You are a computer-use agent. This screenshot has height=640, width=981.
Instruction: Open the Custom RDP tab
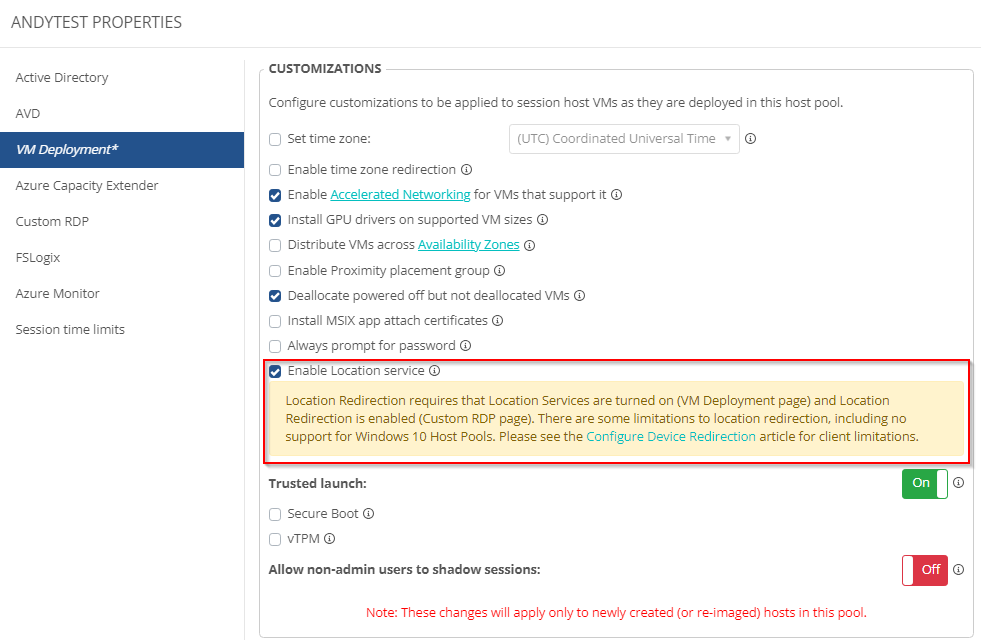[x=52, y=221]
